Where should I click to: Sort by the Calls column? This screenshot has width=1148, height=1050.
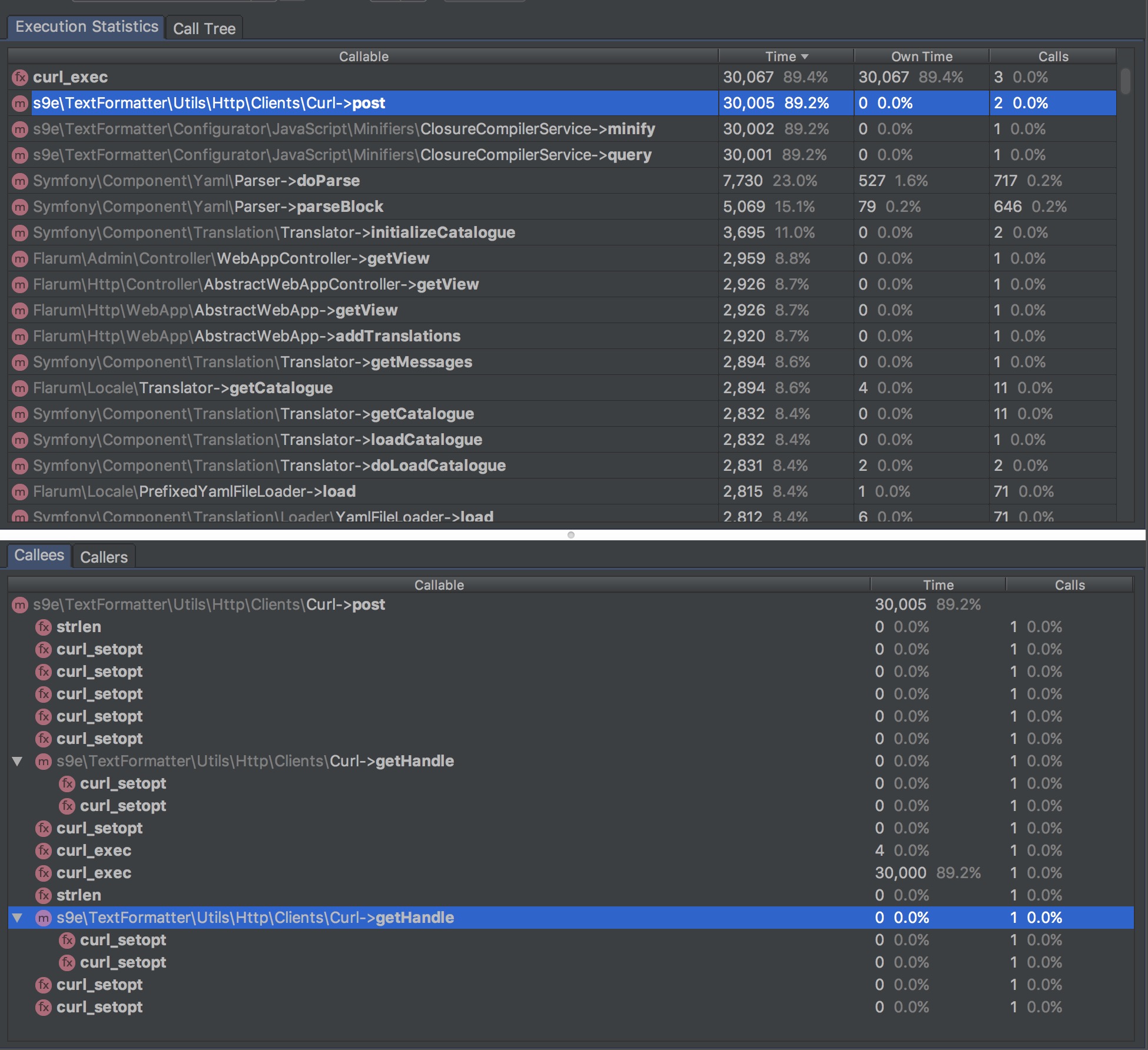(x=1052, y=56)
